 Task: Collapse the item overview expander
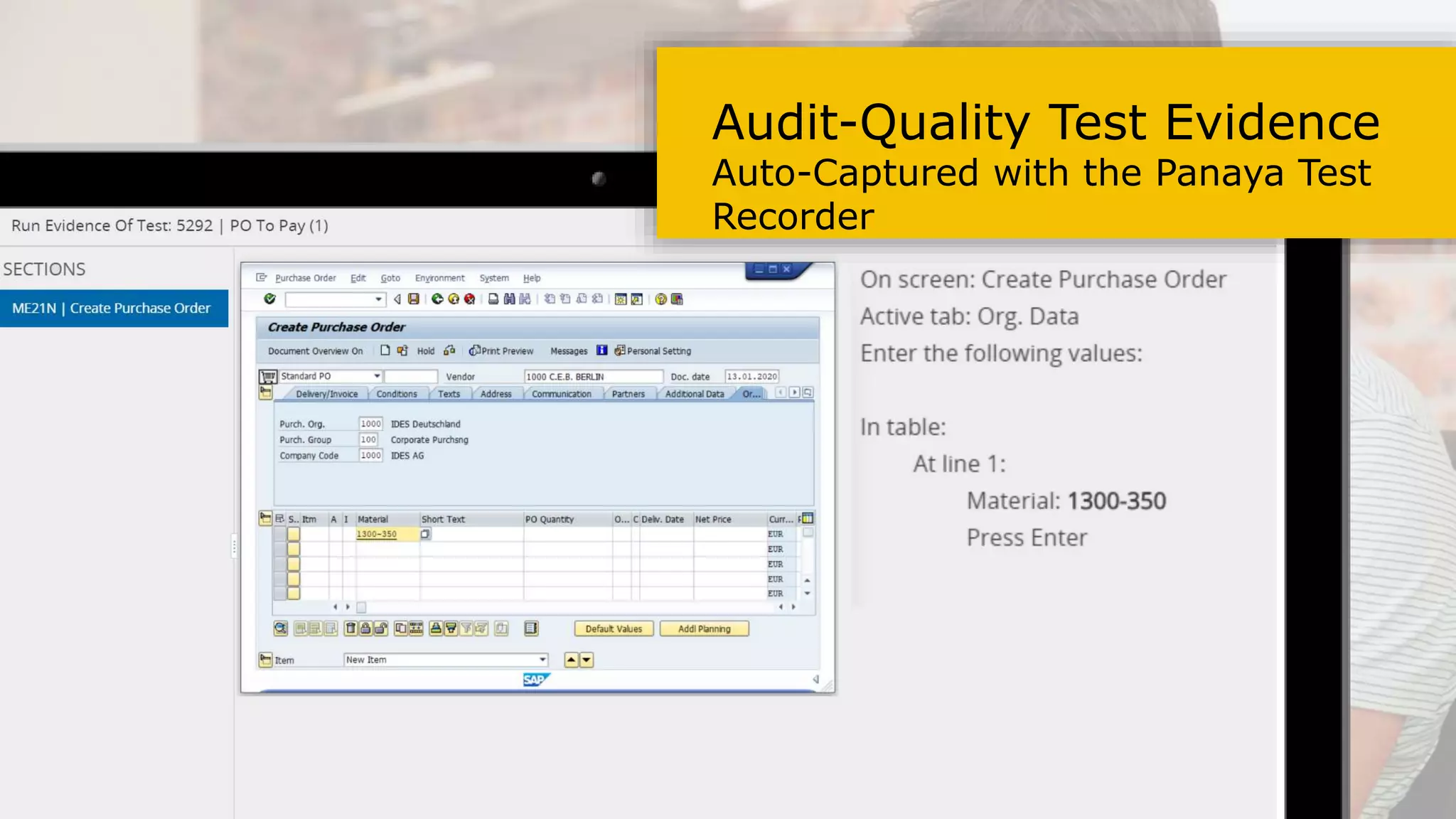pyautogui.click(x=265, y=518)
